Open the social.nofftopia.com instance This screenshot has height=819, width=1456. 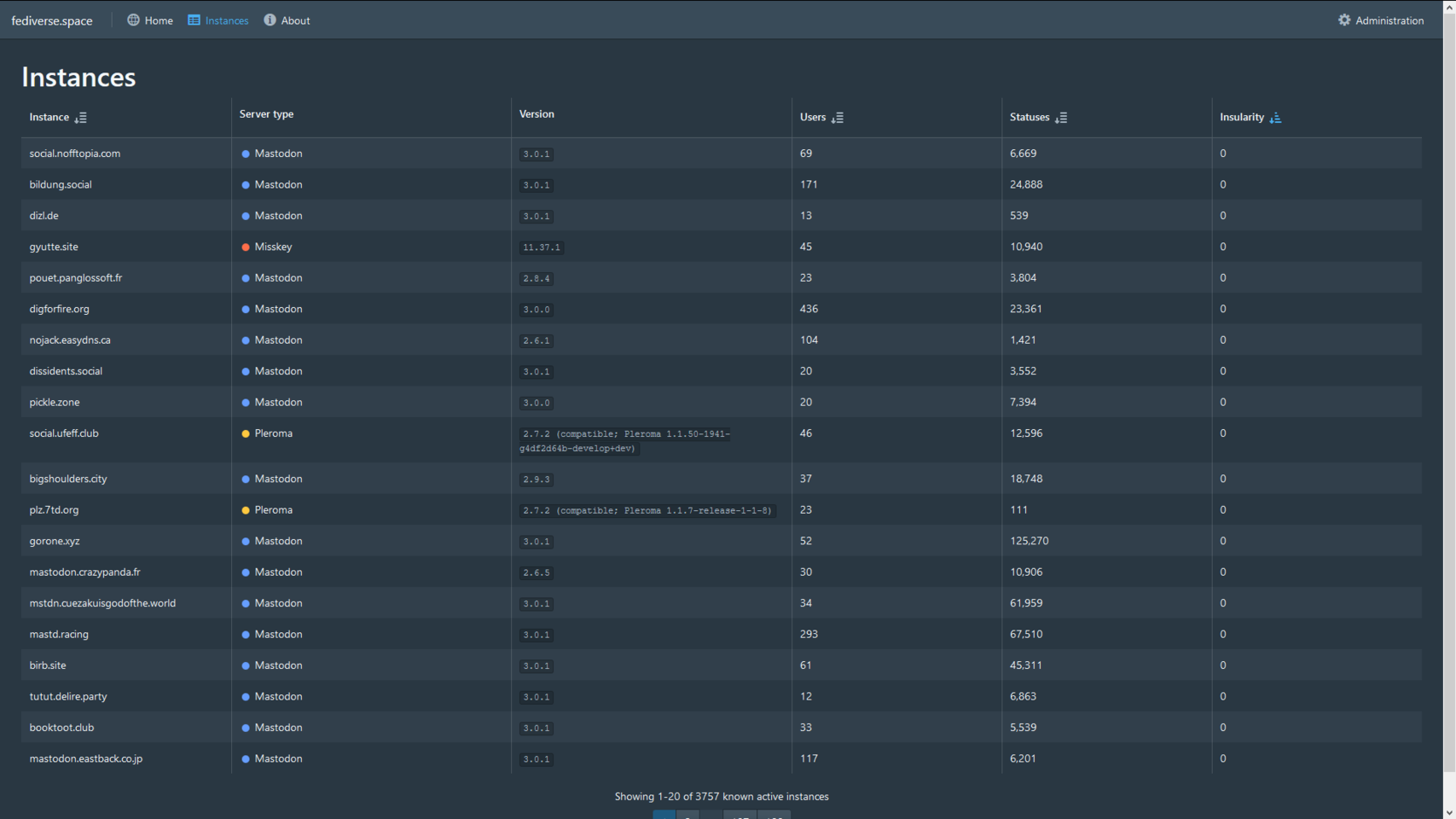75,154
